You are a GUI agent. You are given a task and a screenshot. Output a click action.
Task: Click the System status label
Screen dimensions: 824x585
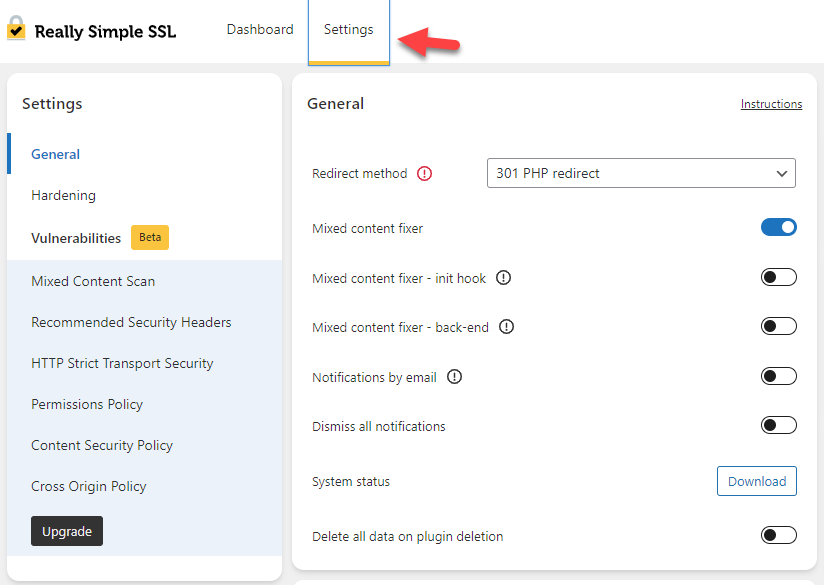pos(351,481)
